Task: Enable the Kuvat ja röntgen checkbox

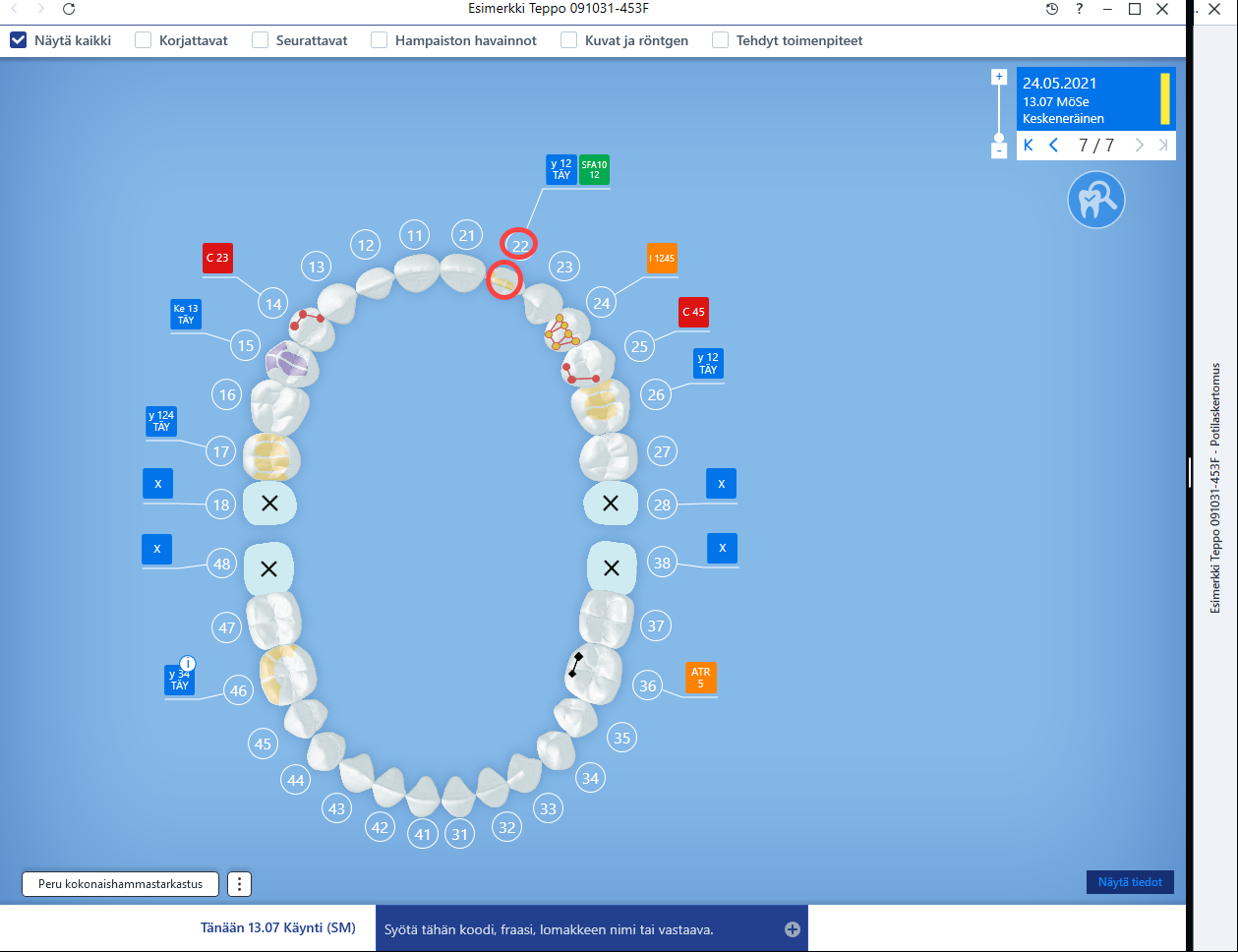Action: pos(568,40)
